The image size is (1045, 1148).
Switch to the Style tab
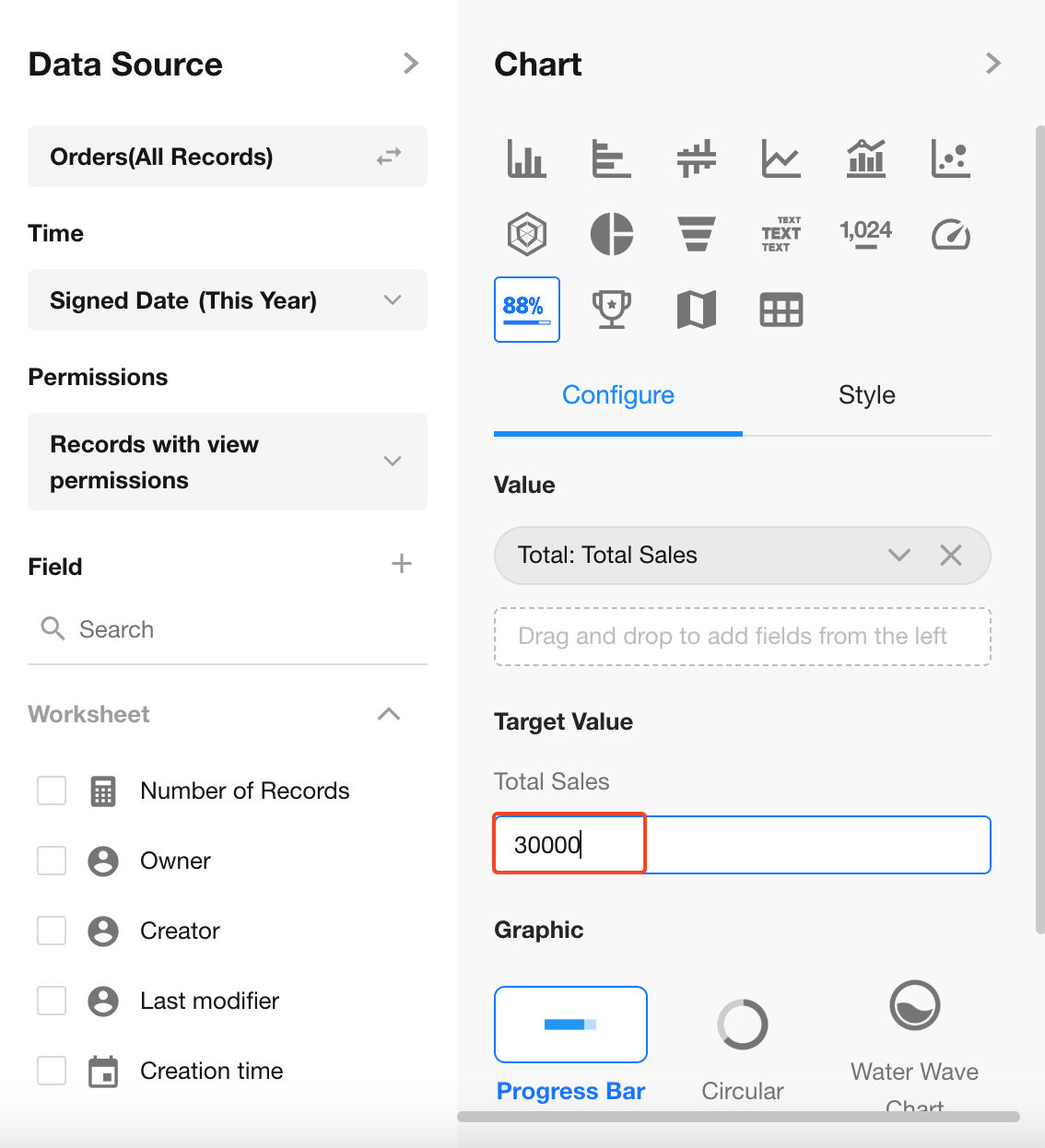click(x=866, y=395)
